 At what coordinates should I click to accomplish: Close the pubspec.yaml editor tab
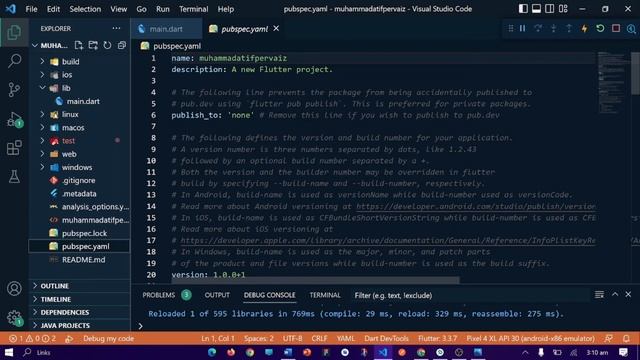276,28
